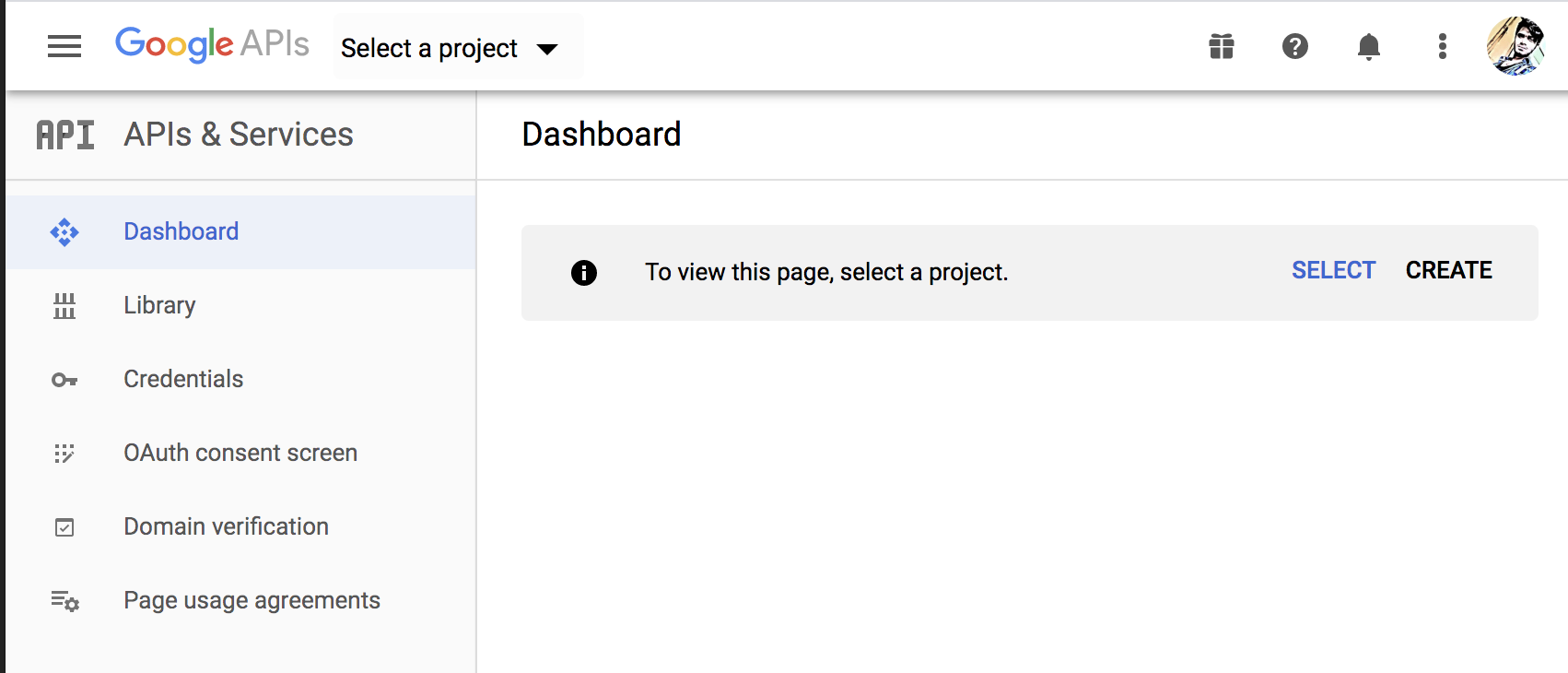The width and height of the screenshot is (1568, 673).
Task: Open the help question mark icon
Action: point(1295,46)
